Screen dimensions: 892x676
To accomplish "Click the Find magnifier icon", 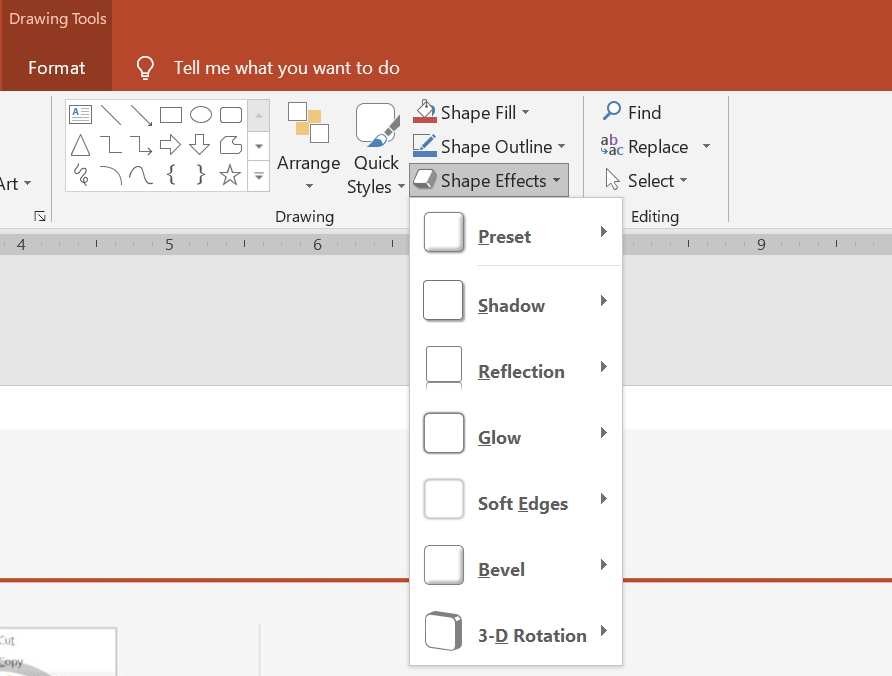I will pos(611,112).
